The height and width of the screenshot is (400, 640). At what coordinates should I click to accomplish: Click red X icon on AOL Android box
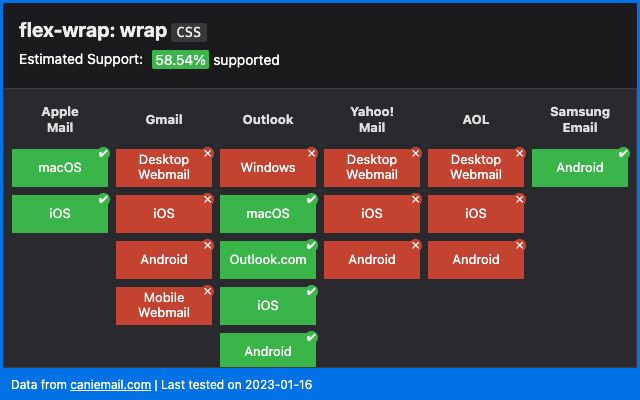coord(519,245)
